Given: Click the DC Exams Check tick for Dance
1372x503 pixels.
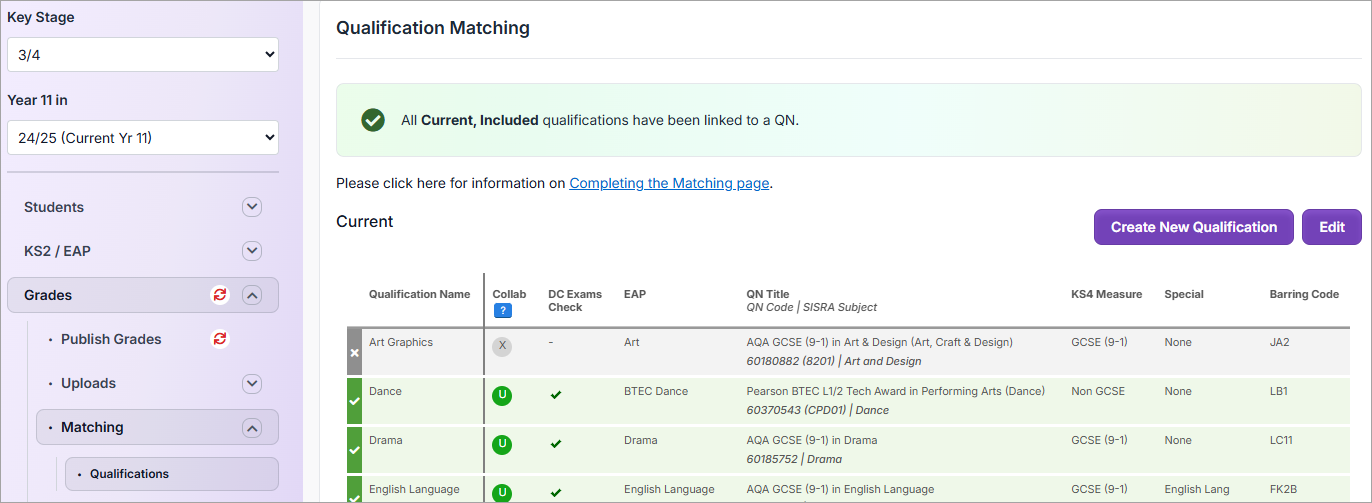Looking at the screenshot, I should click(x=556, y=395).
